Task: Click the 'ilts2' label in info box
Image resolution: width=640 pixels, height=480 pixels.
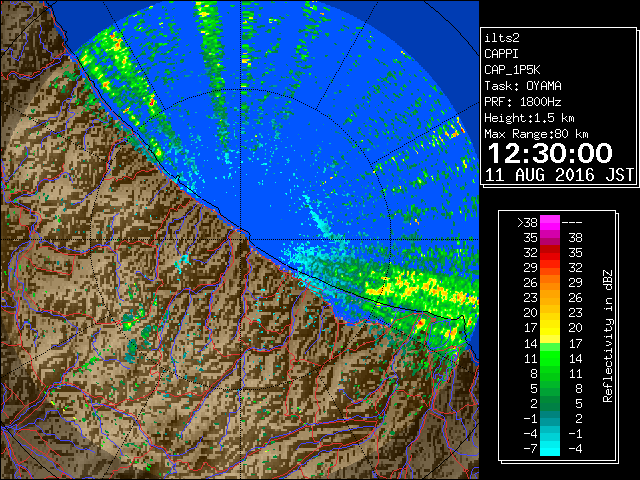Action: tap(502, 38)
